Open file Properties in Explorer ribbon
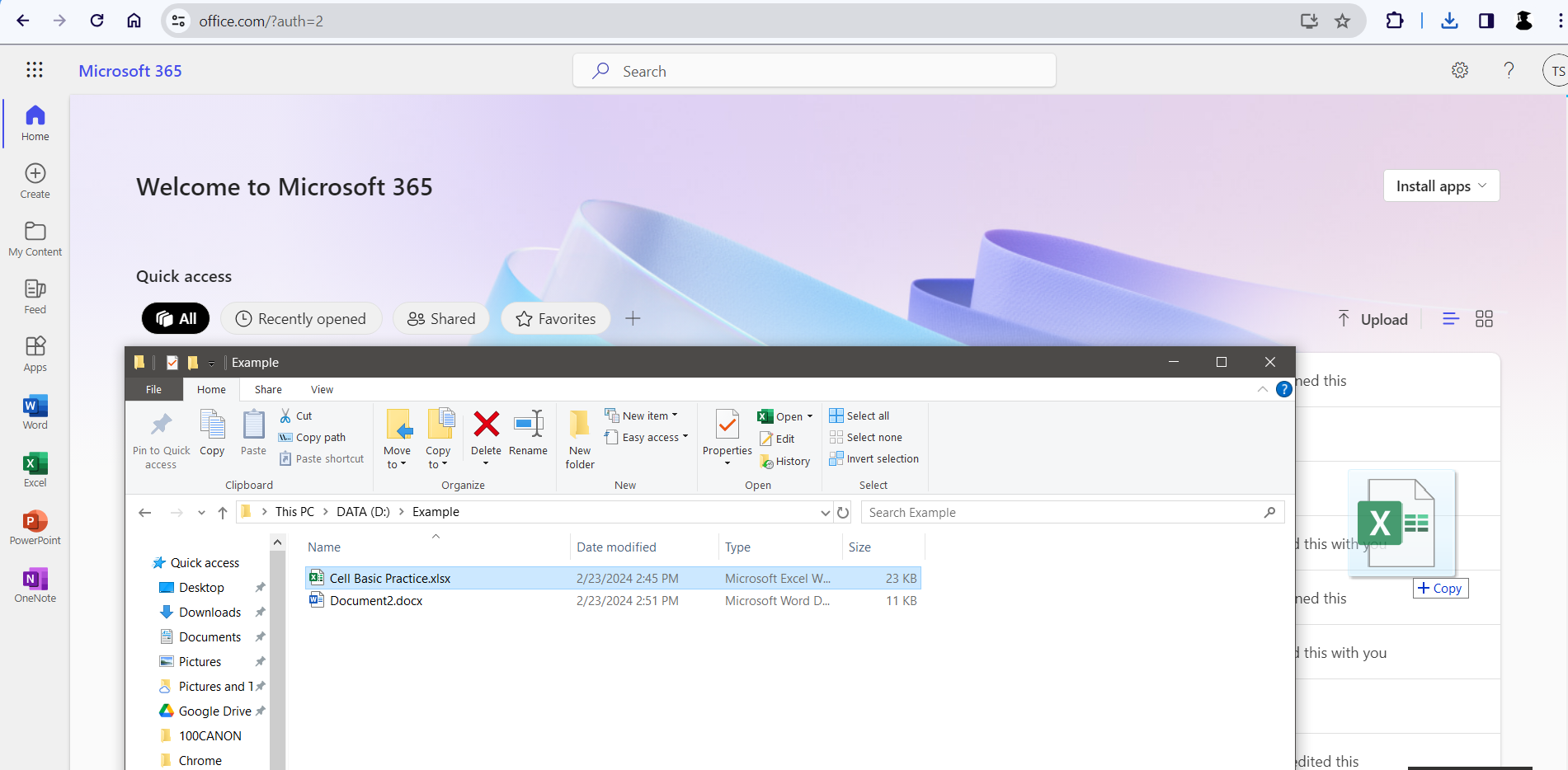 click(727, 437)
